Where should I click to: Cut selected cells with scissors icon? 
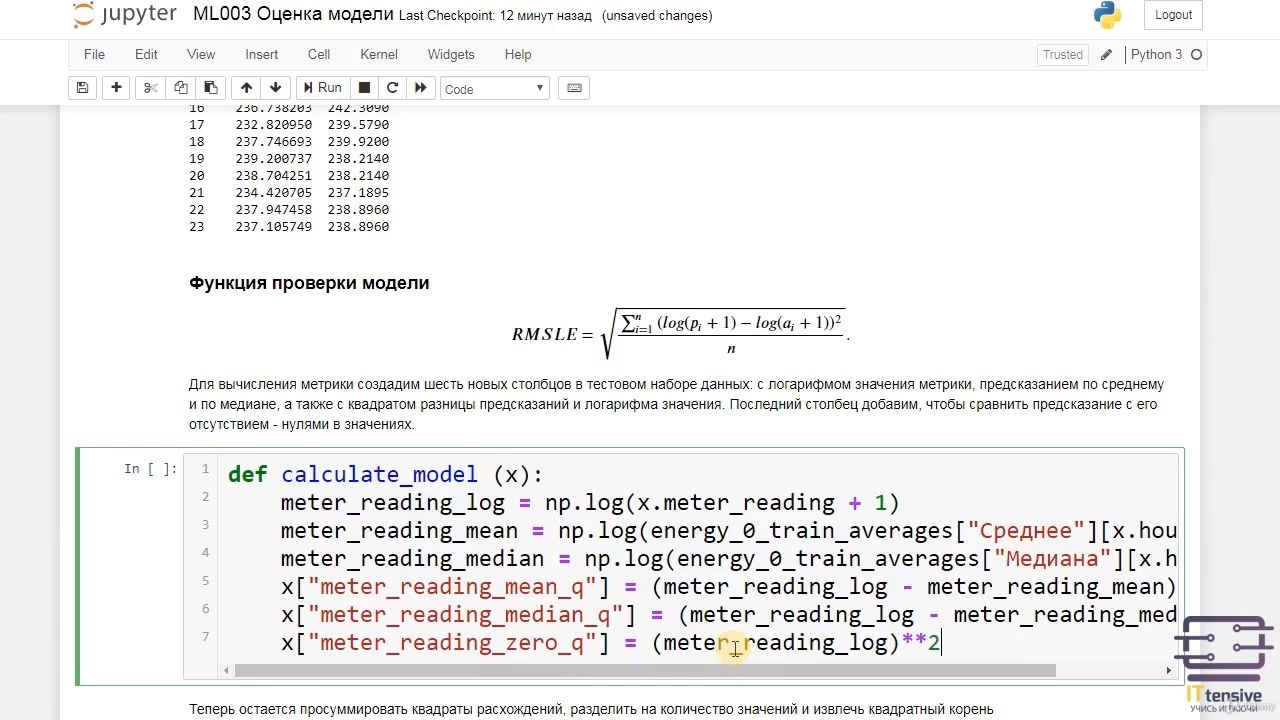(x=151, y=88)
